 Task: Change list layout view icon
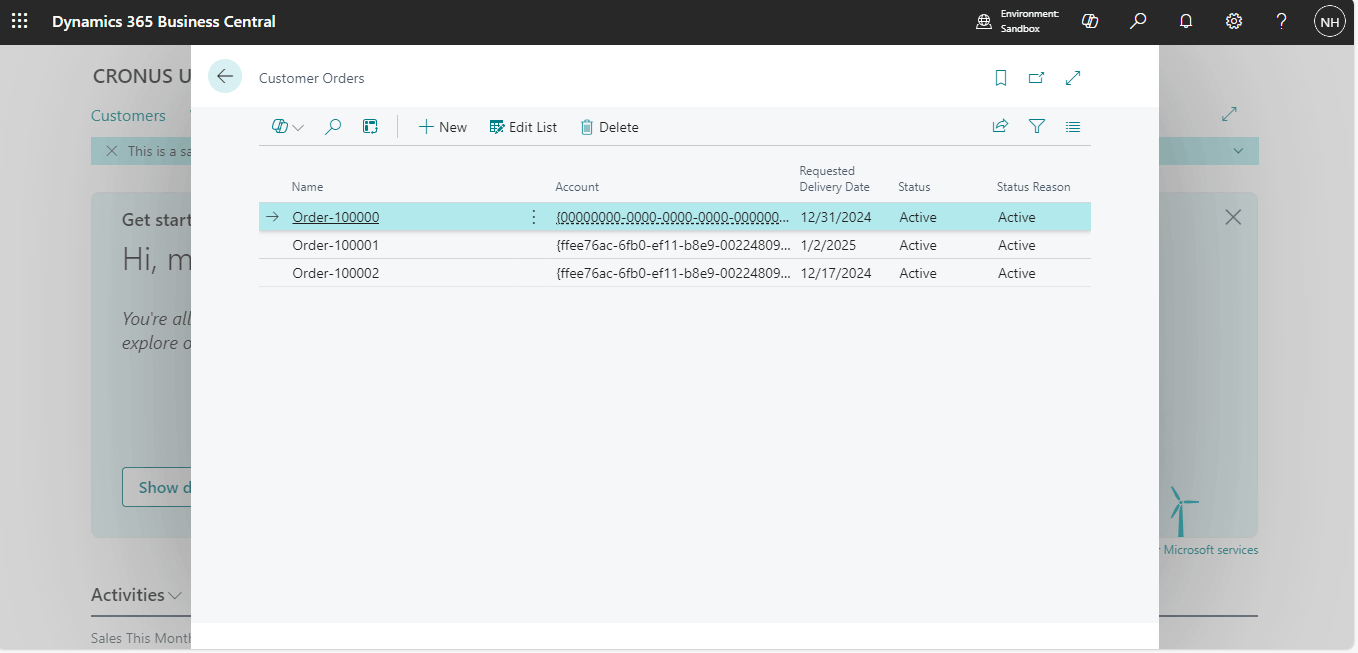[x=1073, y=127]
